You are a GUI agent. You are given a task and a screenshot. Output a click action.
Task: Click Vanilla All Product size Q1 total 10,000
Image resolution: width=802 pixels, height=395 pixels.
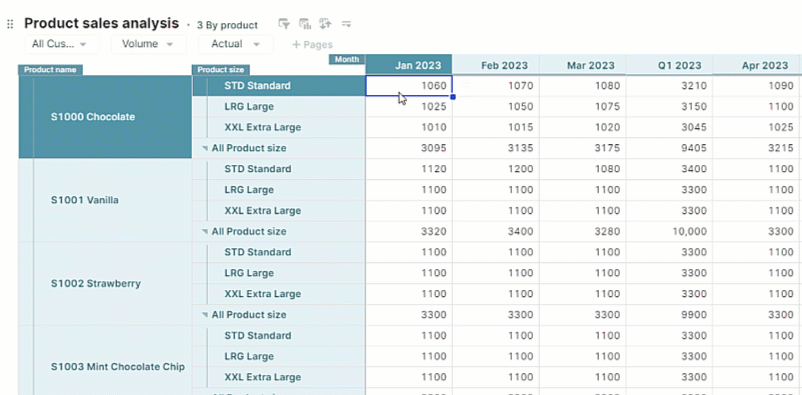pyautogui.click(x=670, y=232)
